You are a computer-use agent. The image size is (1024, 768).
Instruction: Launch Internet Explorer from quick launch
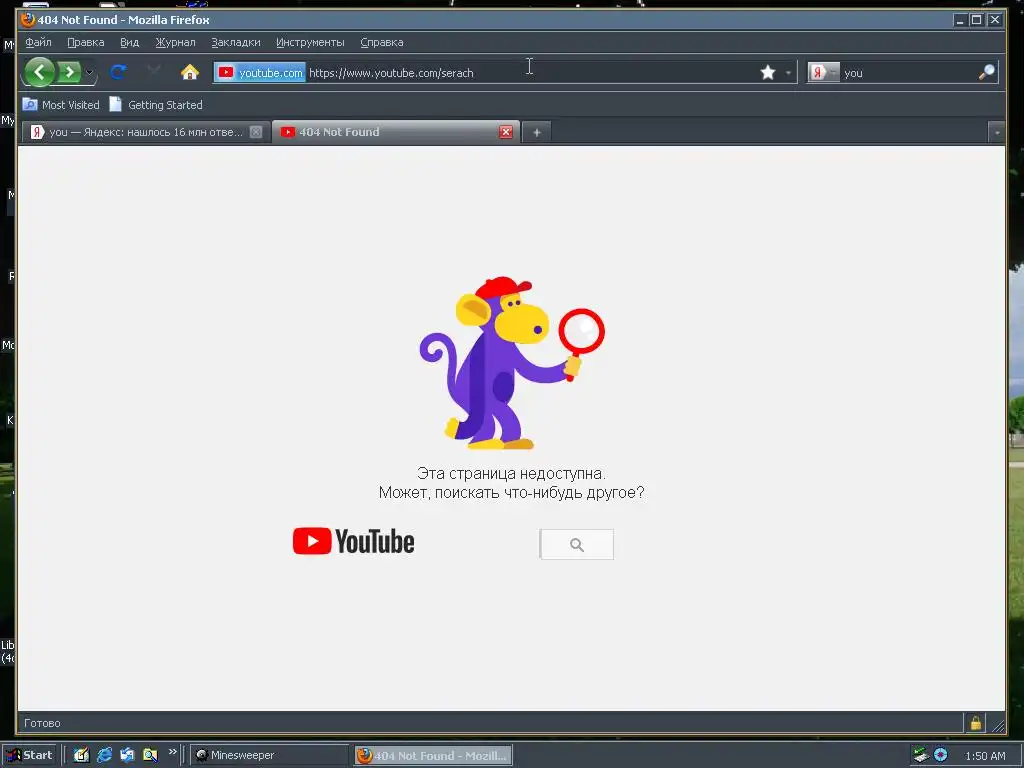click(x=104, y=755)
